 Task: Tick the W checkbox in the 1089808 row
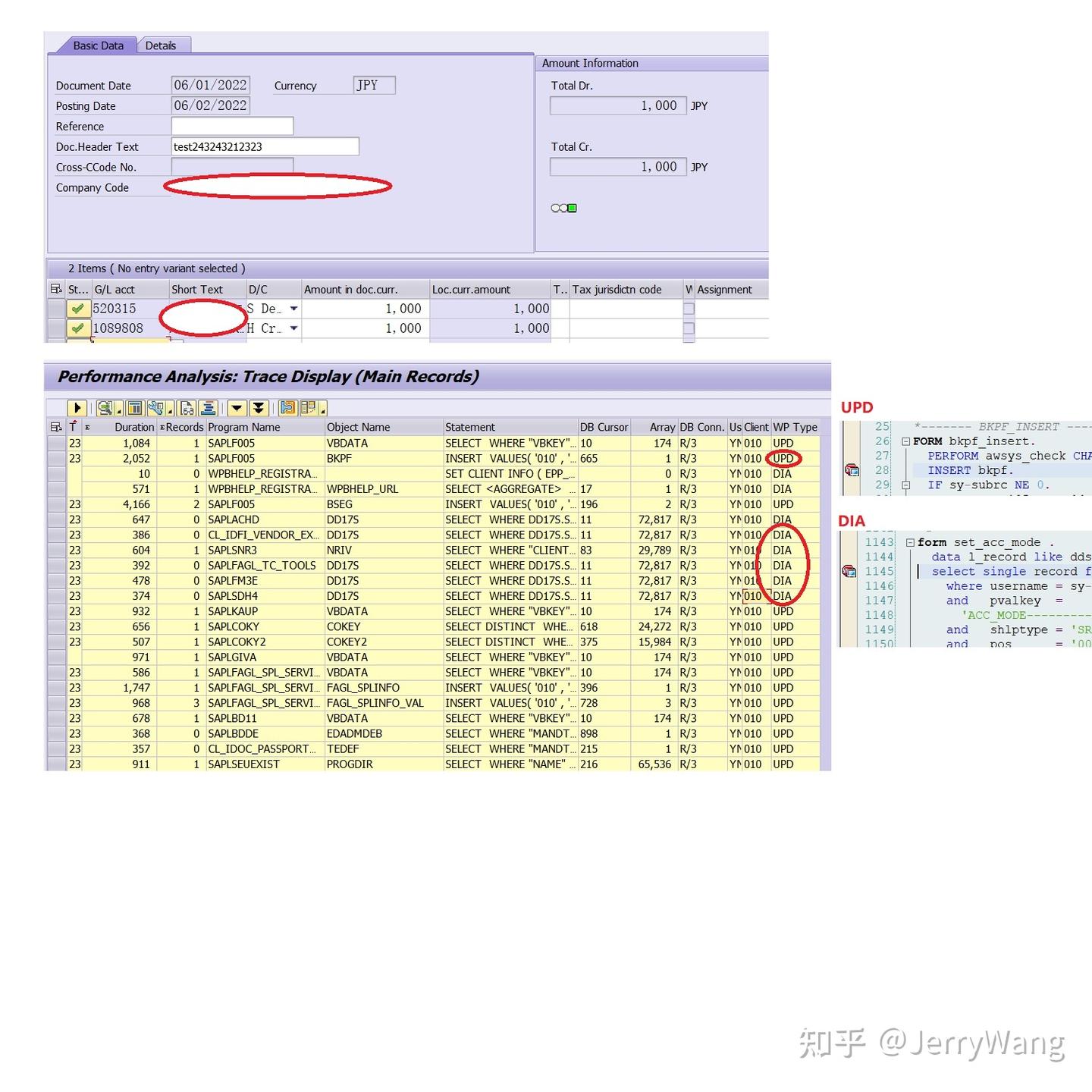coord(689,328)
